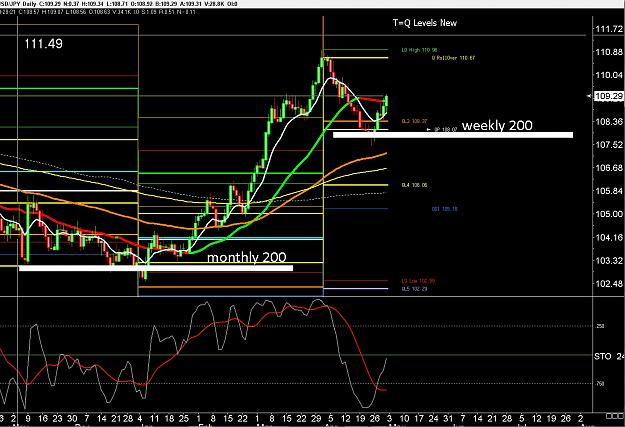Click the 'weekly 200' annotation label
625x427 pixels.
tap(497, 126)
